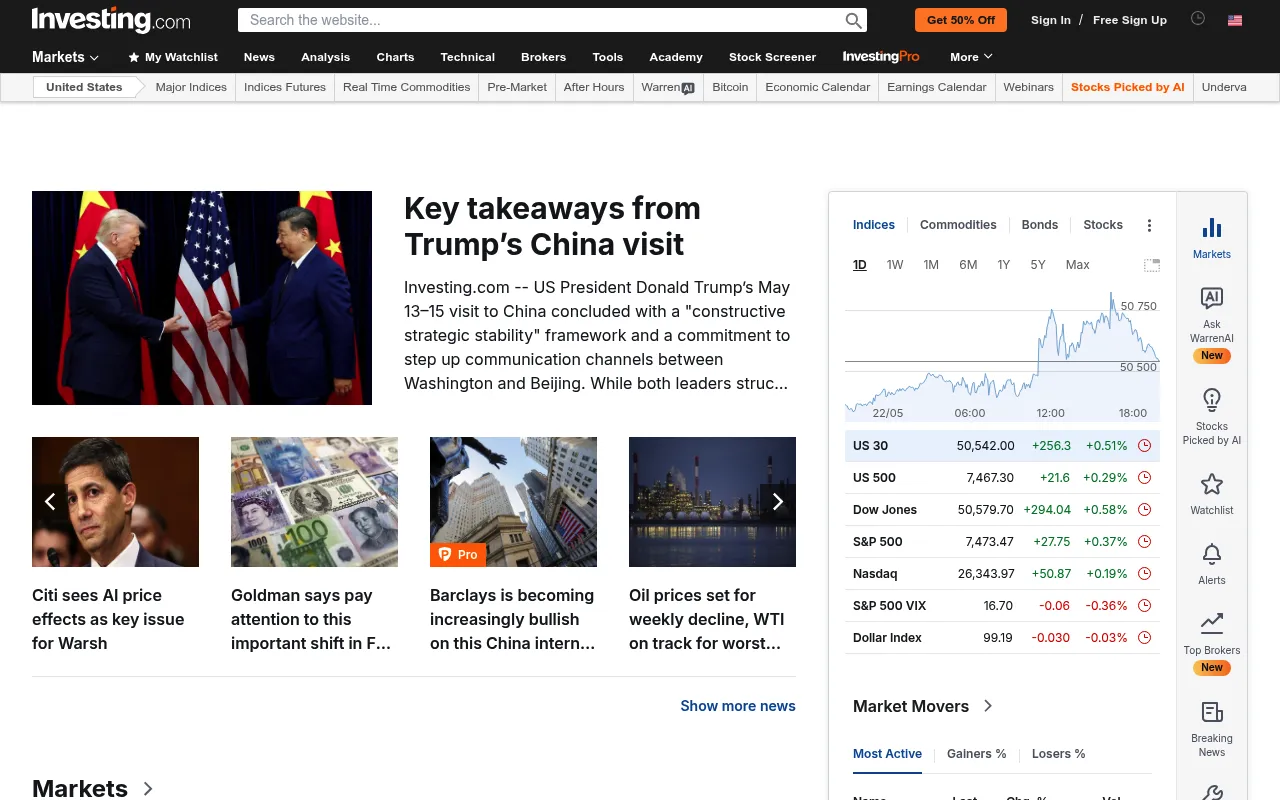Open the WarrenAI subnav link

coord(668,87)
